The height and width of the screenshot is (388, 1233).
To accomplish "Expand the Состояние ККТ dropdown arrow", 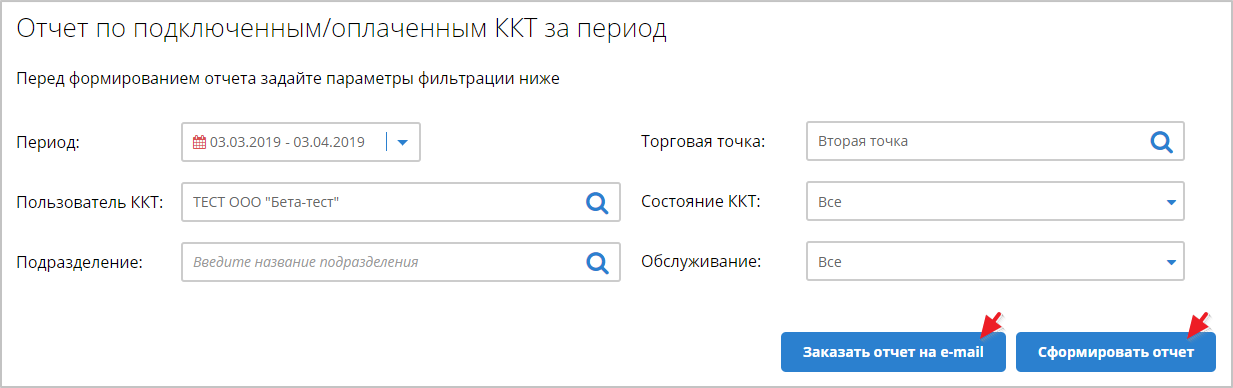I will 1170,202.
